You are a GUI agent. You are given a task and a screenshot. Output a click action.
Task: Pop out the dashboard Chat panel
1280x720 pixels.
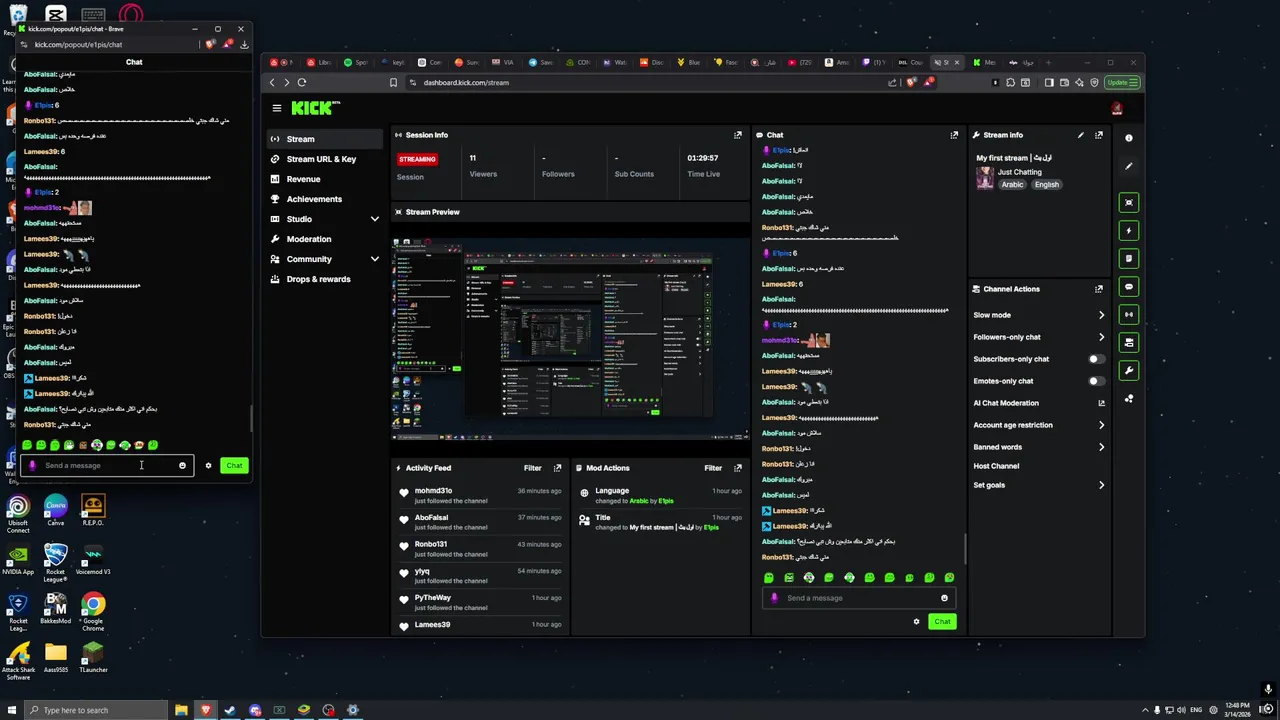click(955, 135)
